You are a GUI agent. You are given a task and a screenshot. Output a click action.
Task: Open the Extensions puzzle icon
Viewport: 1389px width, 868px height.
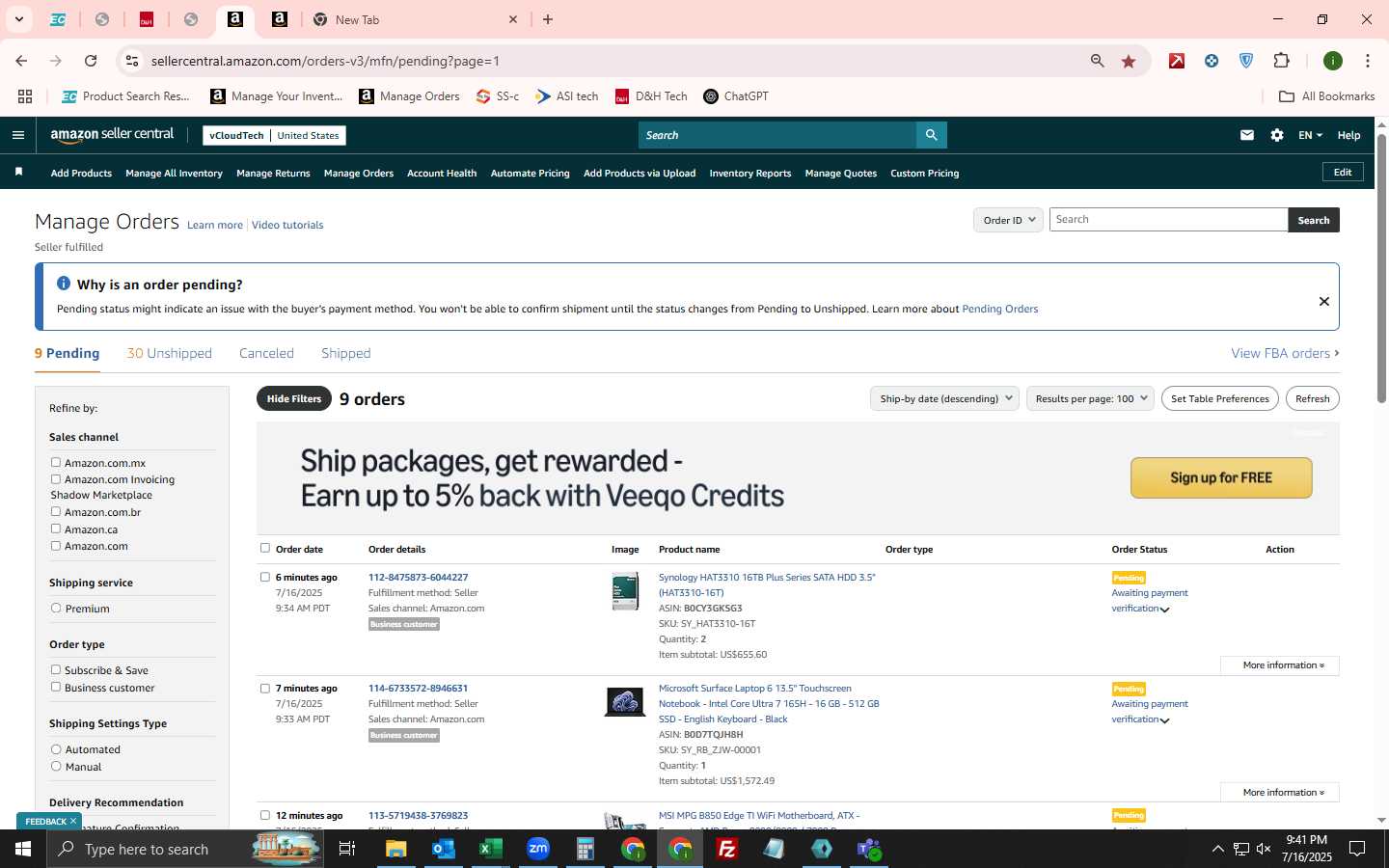(1282, 61)
